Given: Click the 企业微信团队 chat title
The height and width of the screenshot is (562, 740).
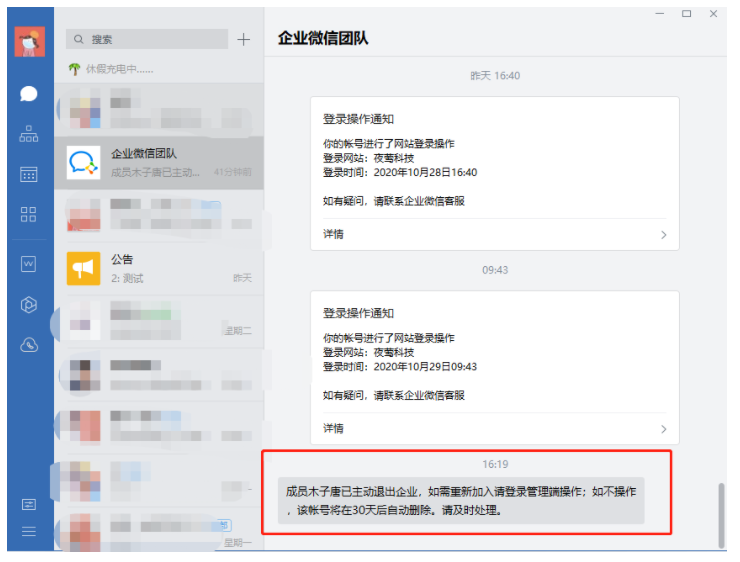Looking at the screenshot, I should [x=323, y=38].
